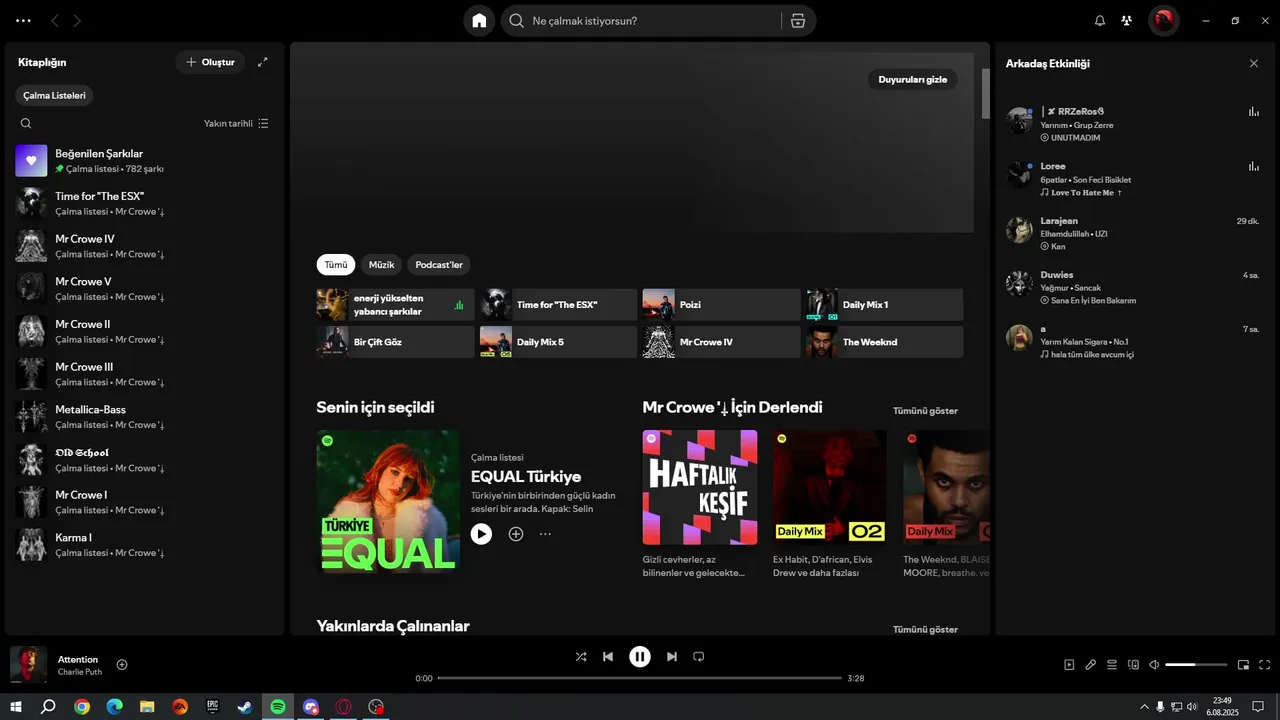Search within Kitaplığın library
This screenshot has height=720, width=1280.
pos(26,124)
